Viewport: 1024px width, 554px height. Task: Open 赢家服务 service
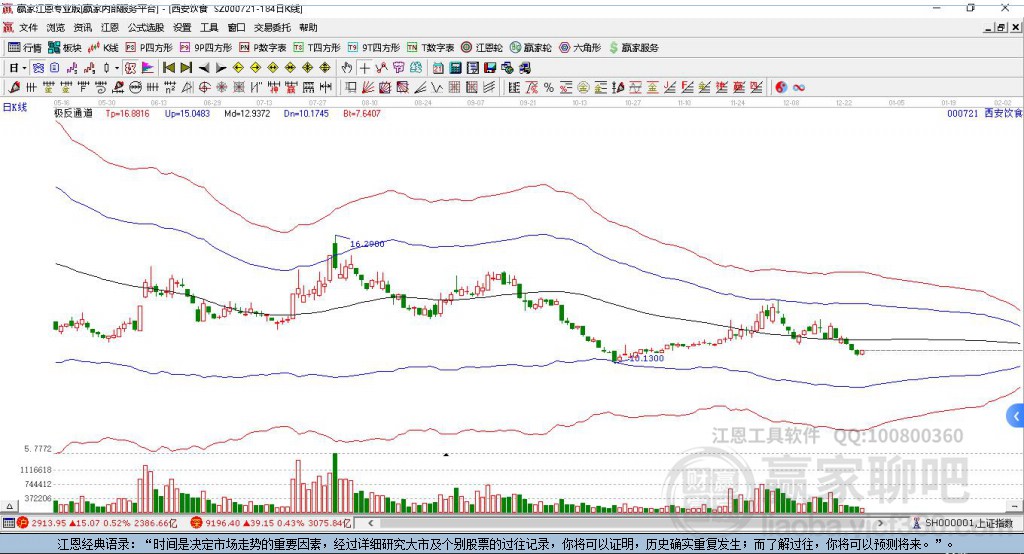pyautogui.click(x=634, y=48)
